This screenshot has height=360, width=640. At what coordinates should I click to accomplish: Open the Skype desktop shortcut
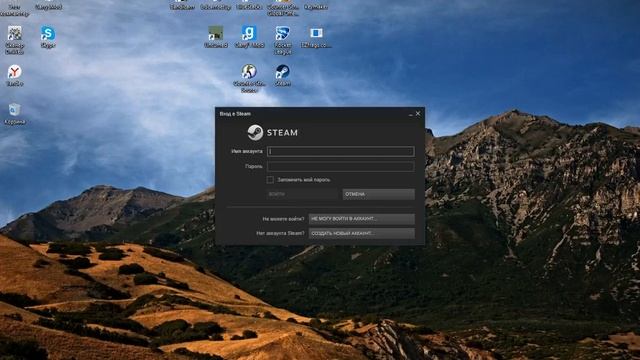point(48,37)
